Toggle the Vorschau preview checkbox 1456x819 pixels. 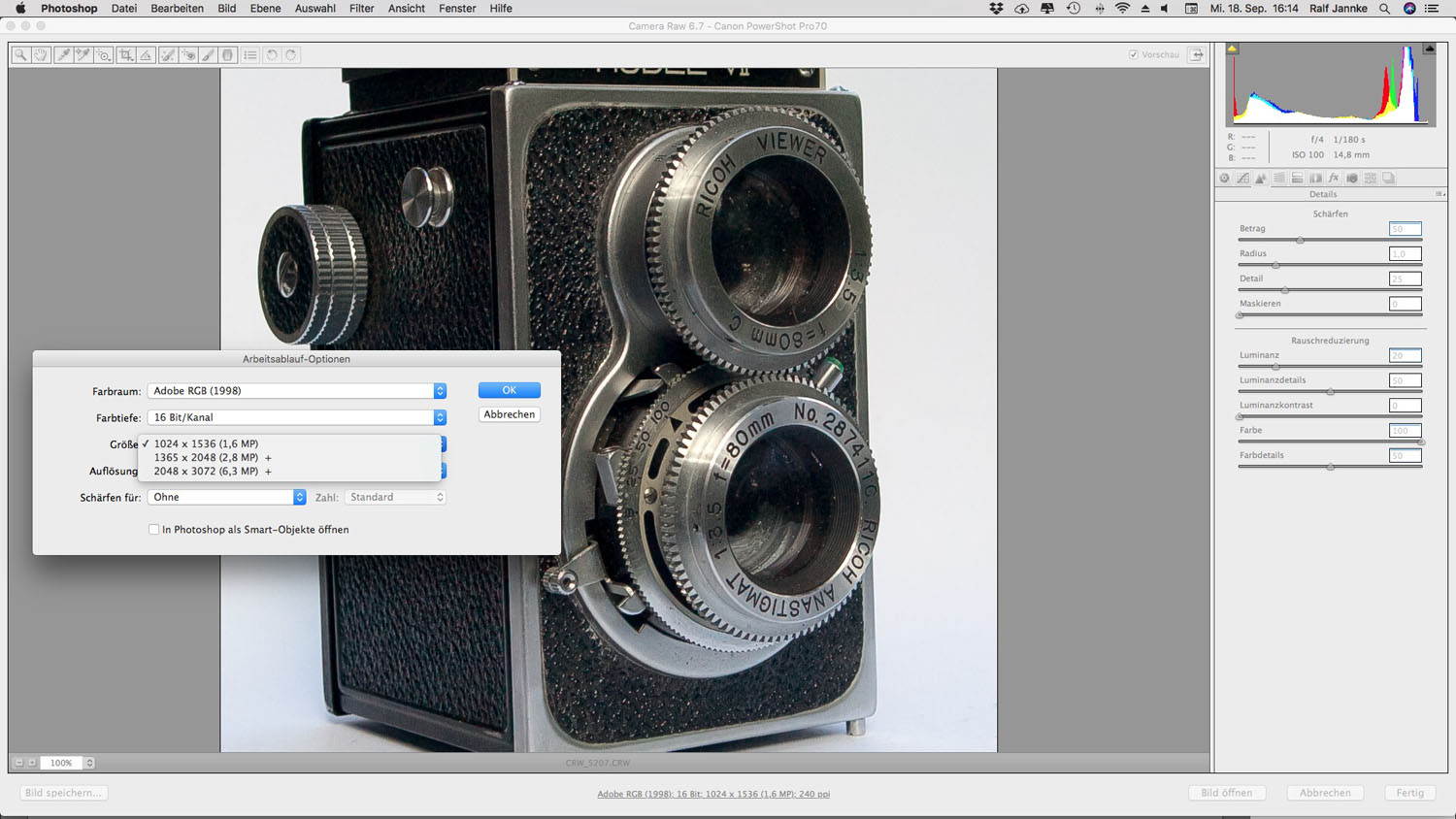pos(1134,55)
